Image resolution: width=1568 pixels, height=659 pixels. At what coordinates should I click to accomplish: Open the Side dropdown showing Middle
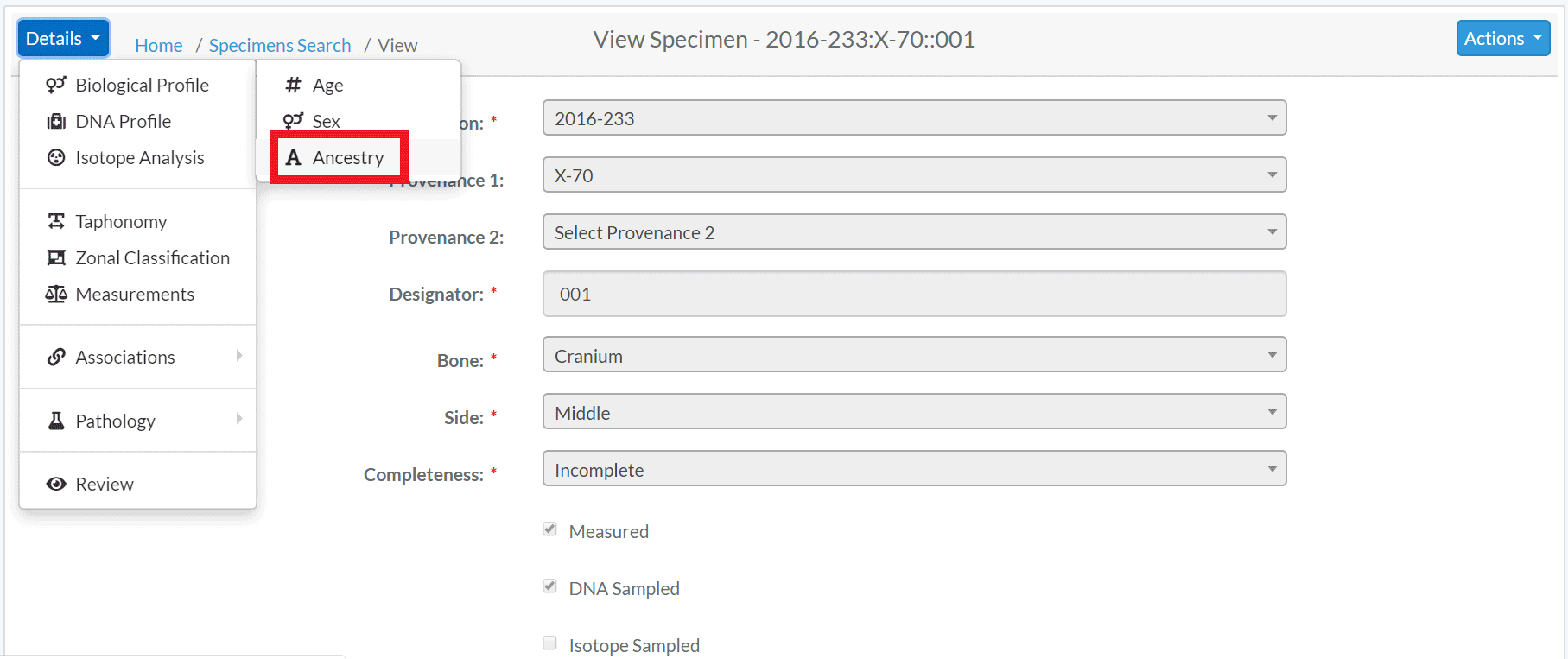(x=914, y=412)
